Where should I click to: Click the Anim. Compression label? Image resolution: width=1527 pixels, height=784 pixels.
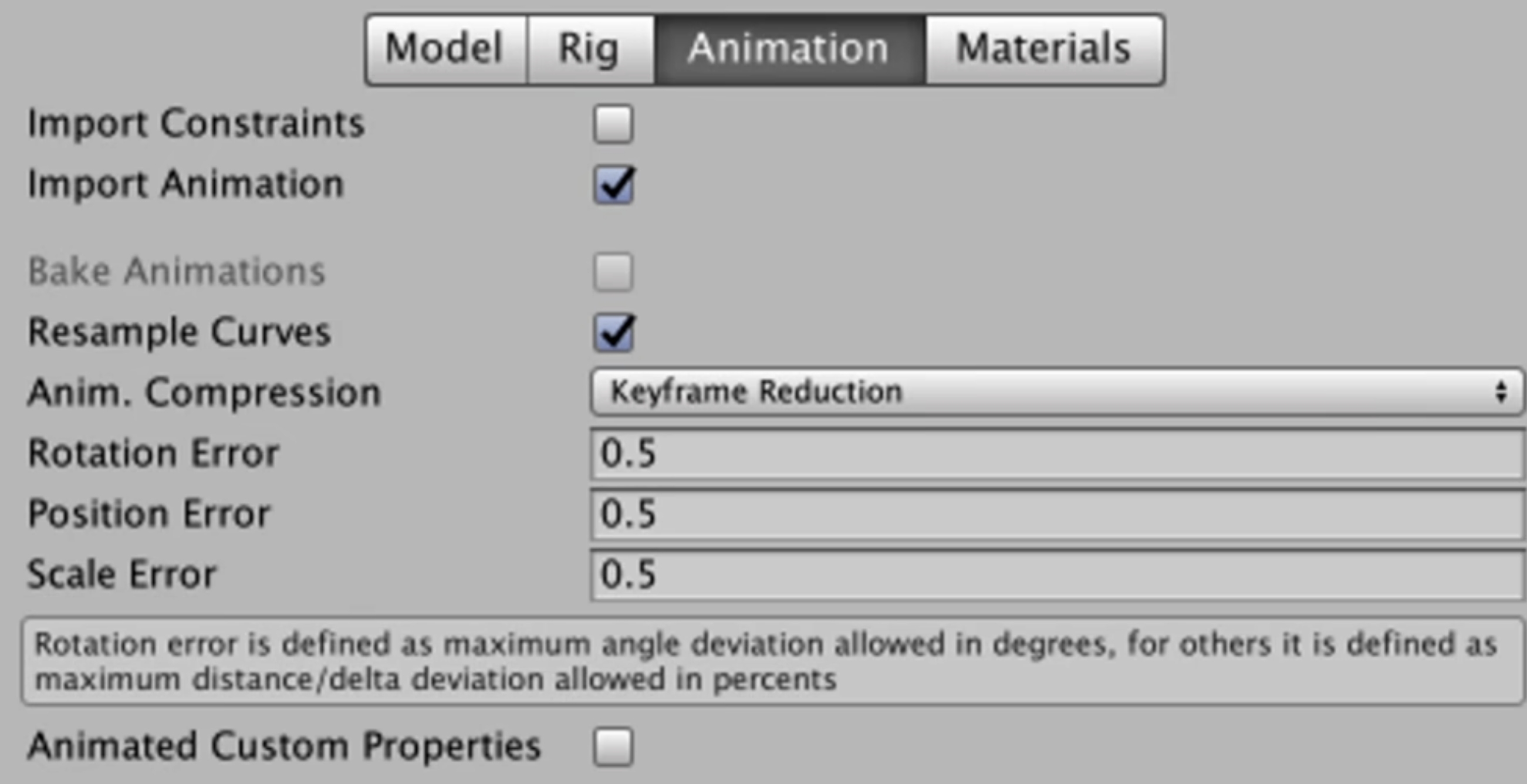tap(204, 393)
